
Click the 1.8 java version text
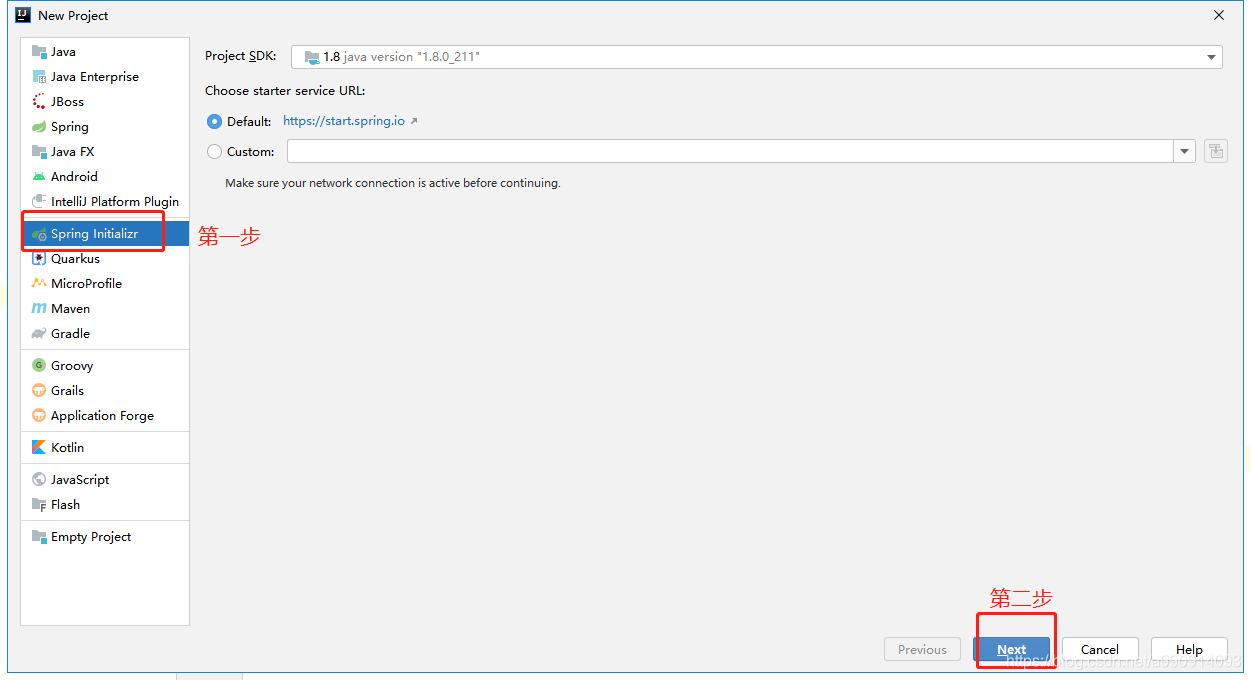[x=402, y=57]
